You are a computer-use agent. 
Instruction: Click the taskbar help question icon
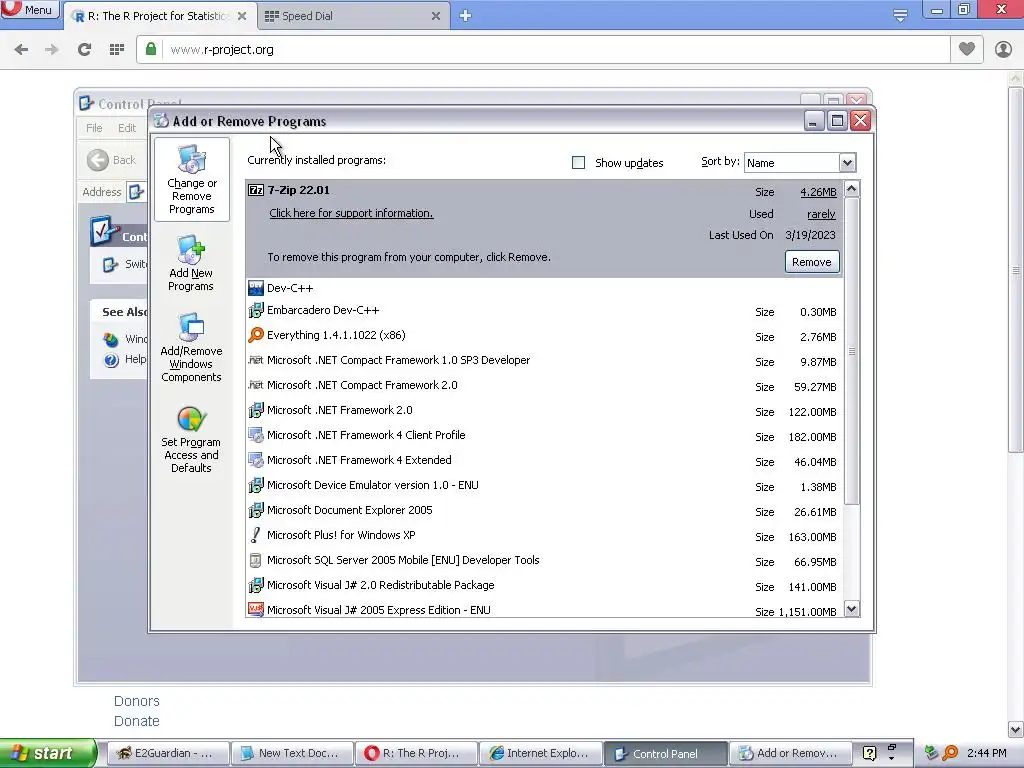[869, 753]
